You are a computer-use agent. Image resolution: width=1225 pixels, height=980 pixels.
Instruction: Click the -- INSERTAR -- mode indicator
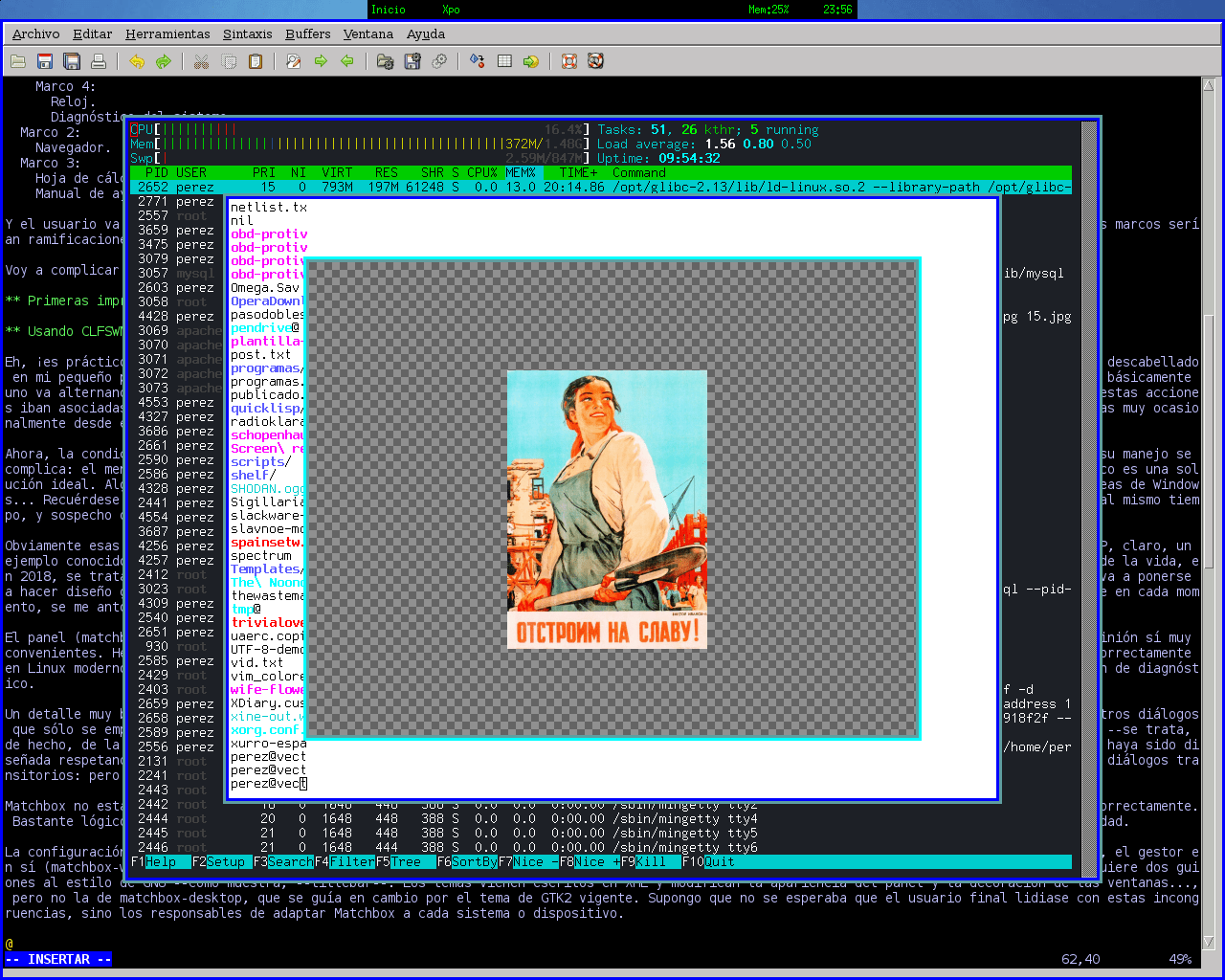(58, 959)
